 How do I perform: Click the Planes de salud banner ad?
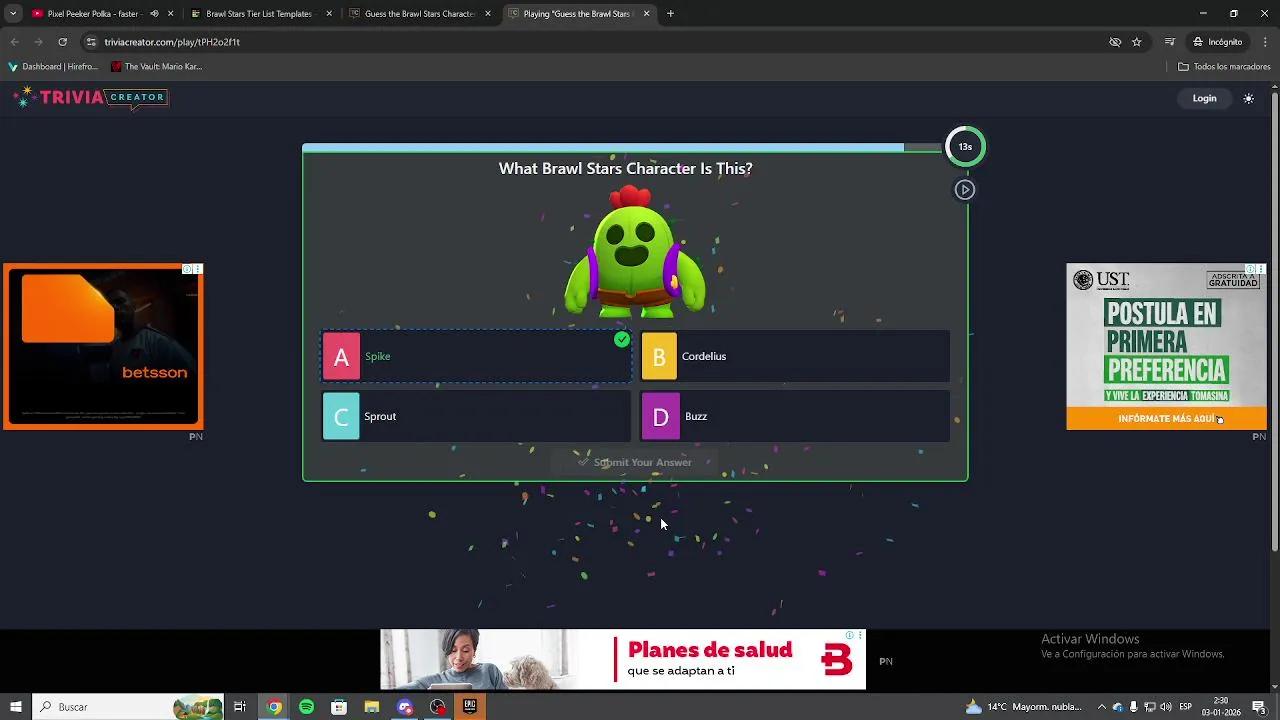pyautogui.click(x=623, y=659)
